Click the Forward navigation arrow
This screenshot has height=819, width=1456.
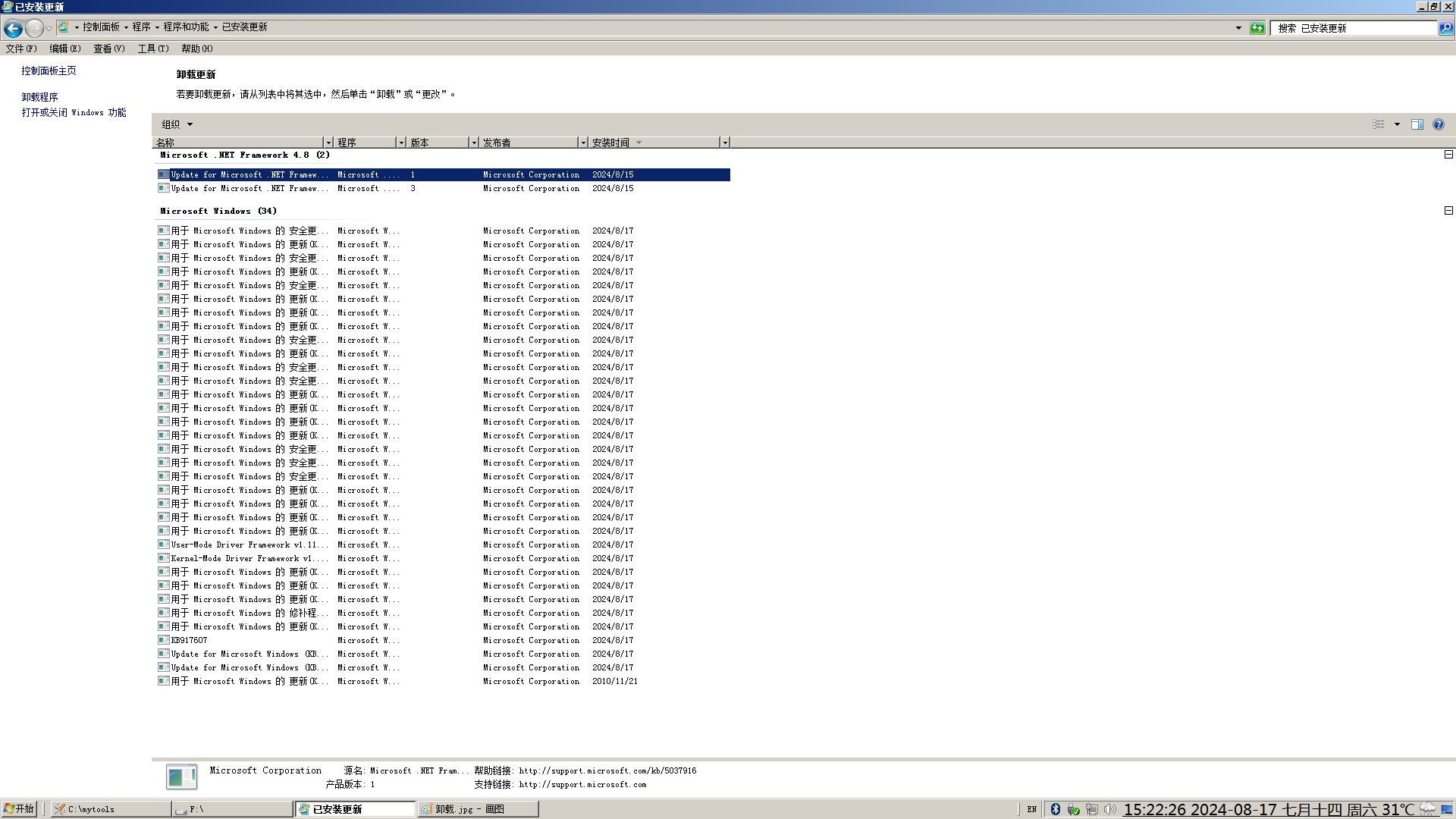(x=34, y=28)
